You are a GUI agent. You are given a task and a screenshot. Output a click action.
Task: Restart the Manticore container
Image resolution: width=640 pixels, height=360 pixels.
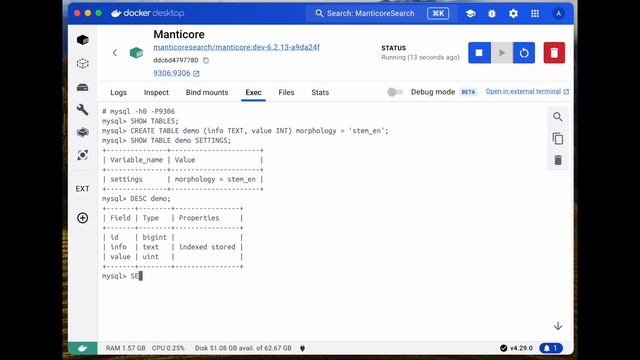pos(524,53)
